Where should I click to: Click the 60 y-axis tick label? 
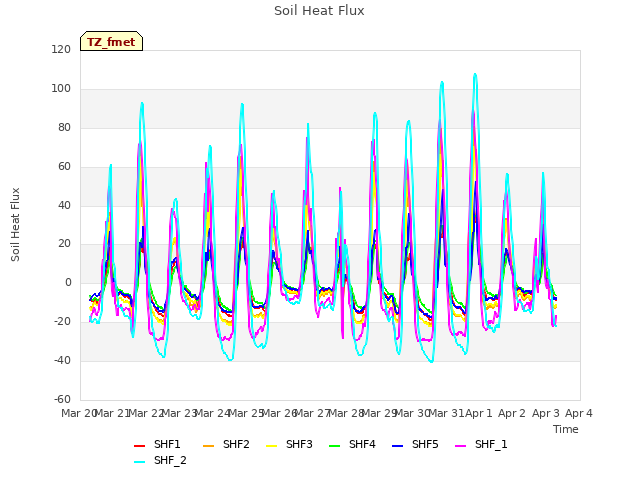[64, 167]
